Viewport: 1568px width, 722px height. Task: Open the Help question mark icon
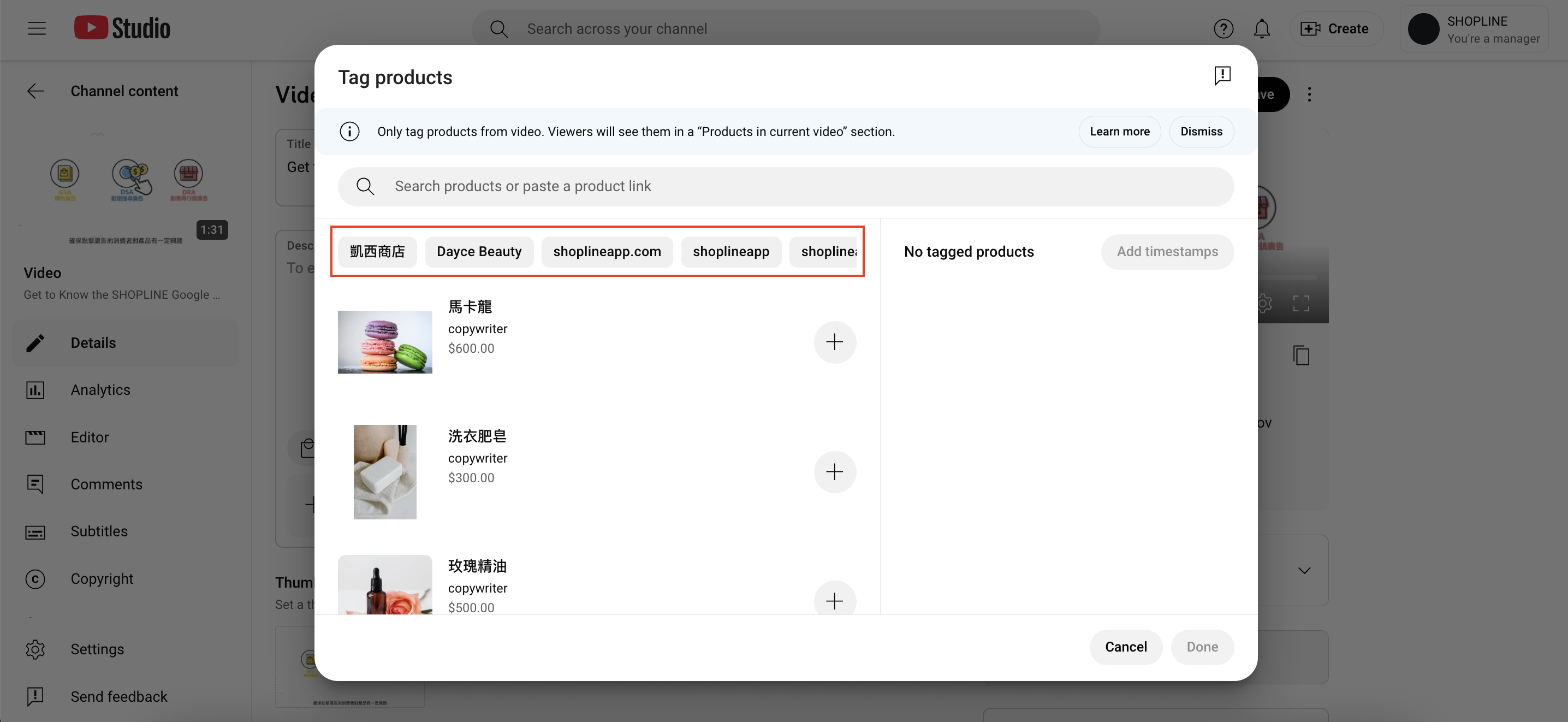pos(1223,28)
